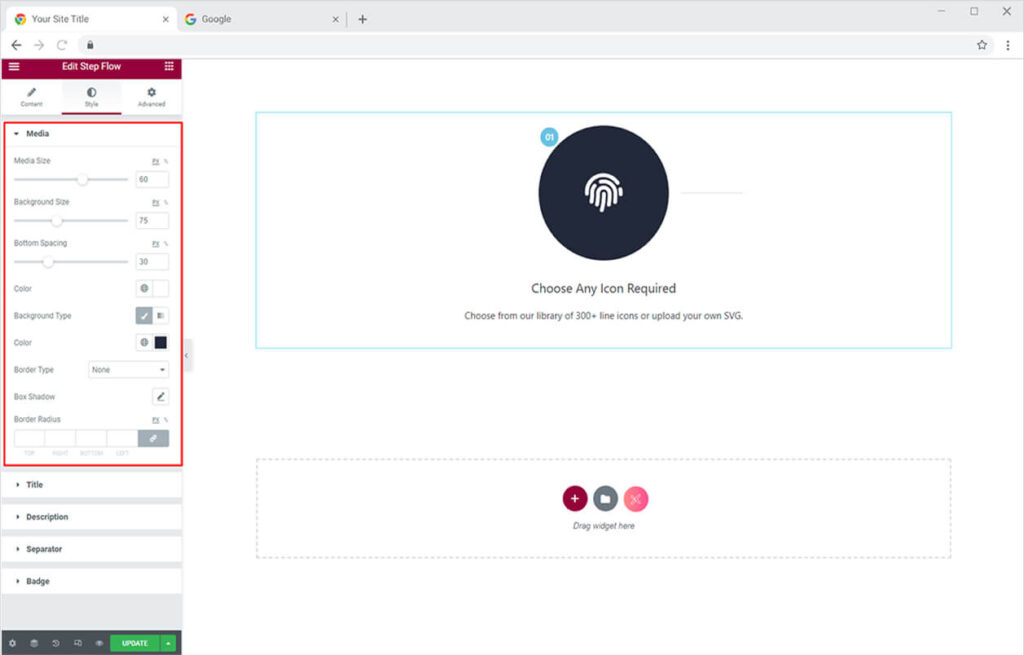
Task: Click the add new section plus button
Action: point(574,498)
